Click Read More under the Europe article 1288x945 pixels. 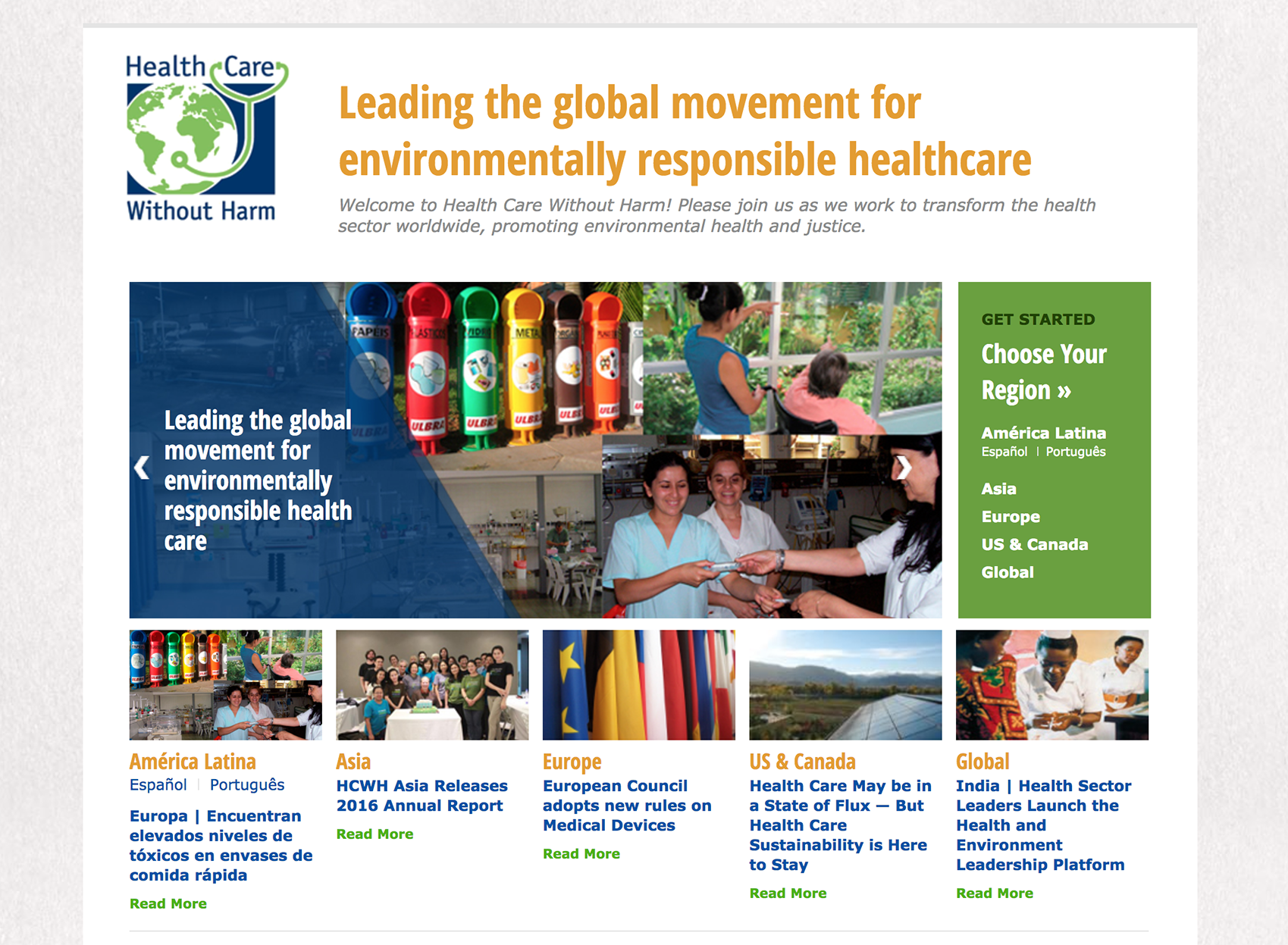point(581,853)
